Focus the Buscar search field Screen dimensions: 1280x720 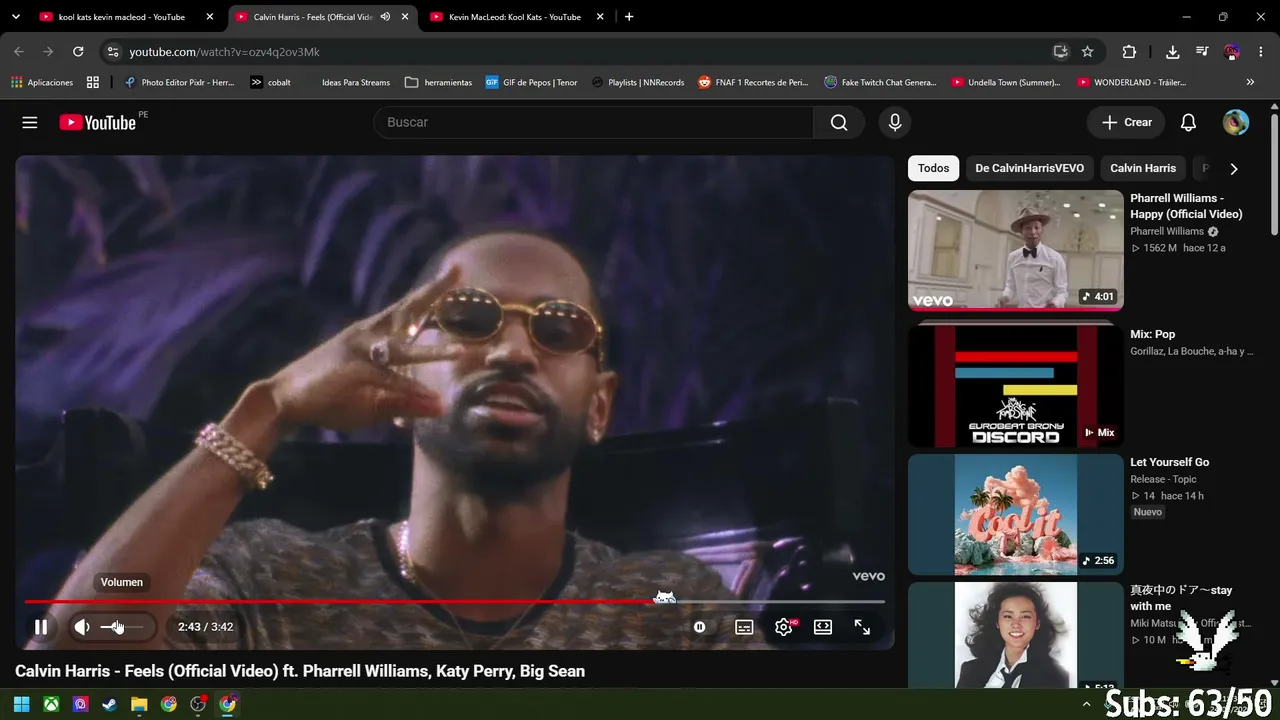pos(593,122)
